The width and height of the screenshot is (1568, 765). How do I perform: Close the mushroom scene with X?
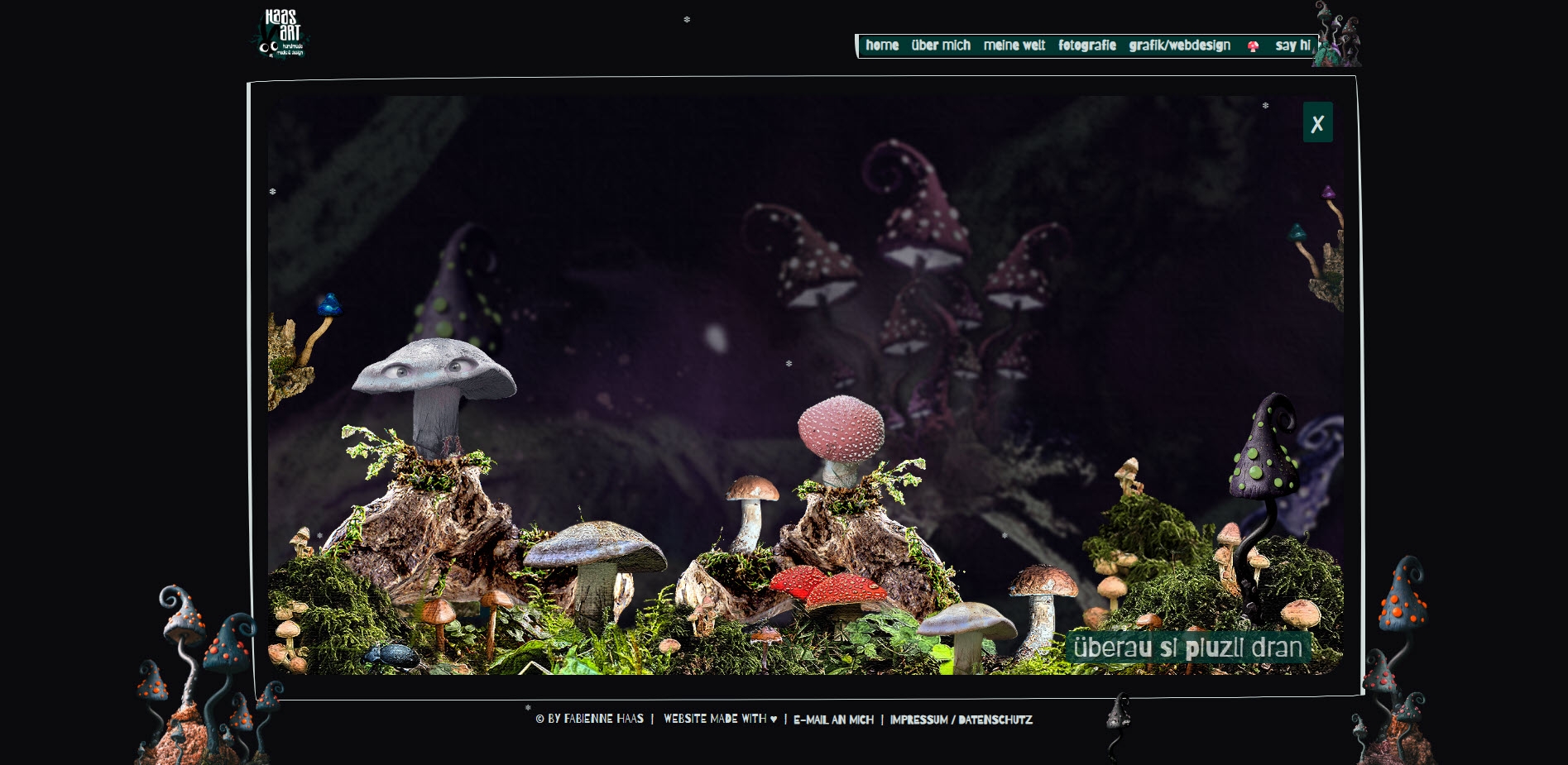coord(1317,123)
